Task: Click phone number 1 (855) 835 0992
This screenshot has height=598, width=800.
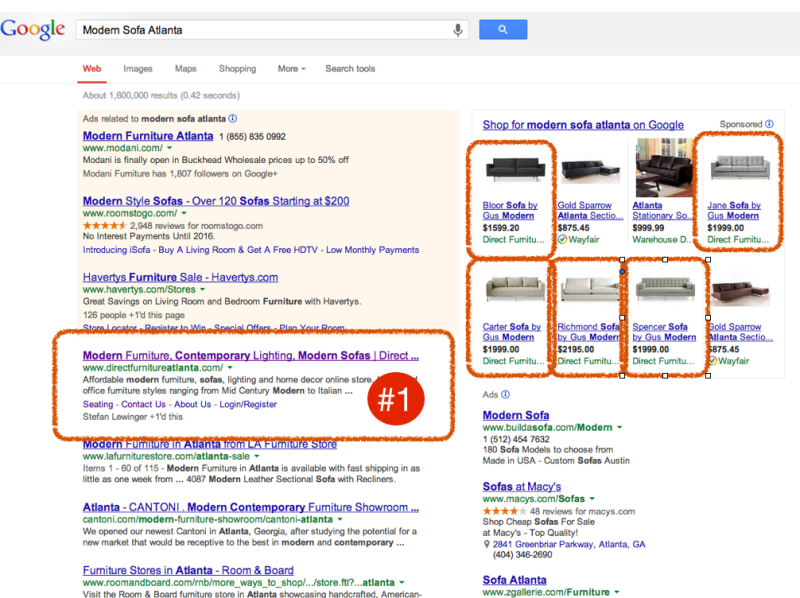Action: coord(253,137)
